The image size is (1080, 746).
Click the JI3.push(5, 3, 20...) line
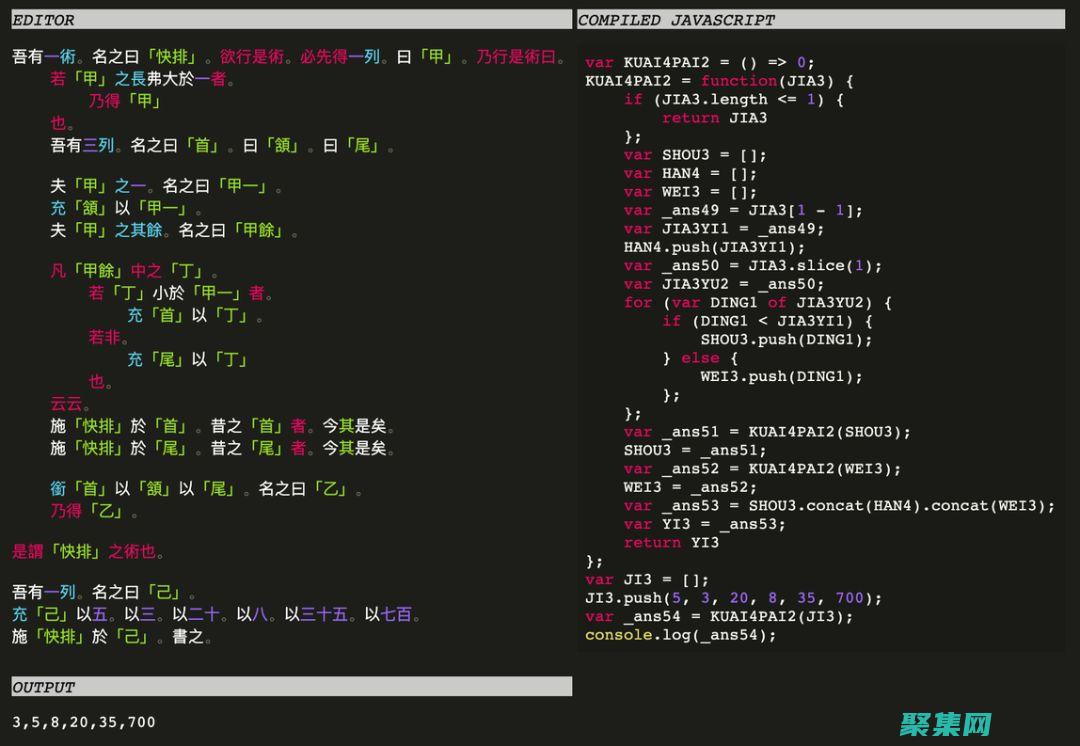[x=733, y=598]
